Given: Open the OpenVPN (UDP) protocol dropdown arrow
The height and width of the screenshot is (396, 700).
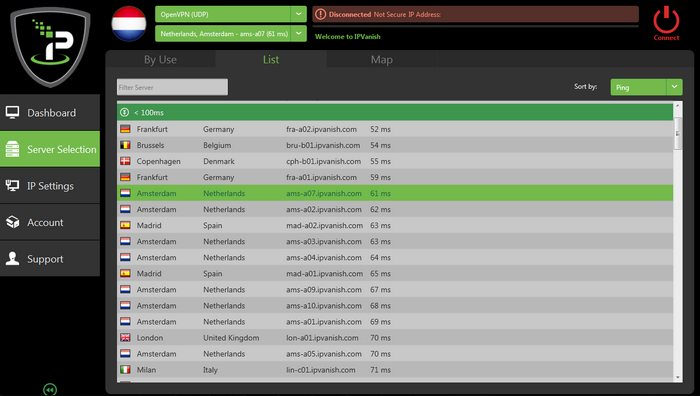Looking at the screenshot, I should (298, 14).
